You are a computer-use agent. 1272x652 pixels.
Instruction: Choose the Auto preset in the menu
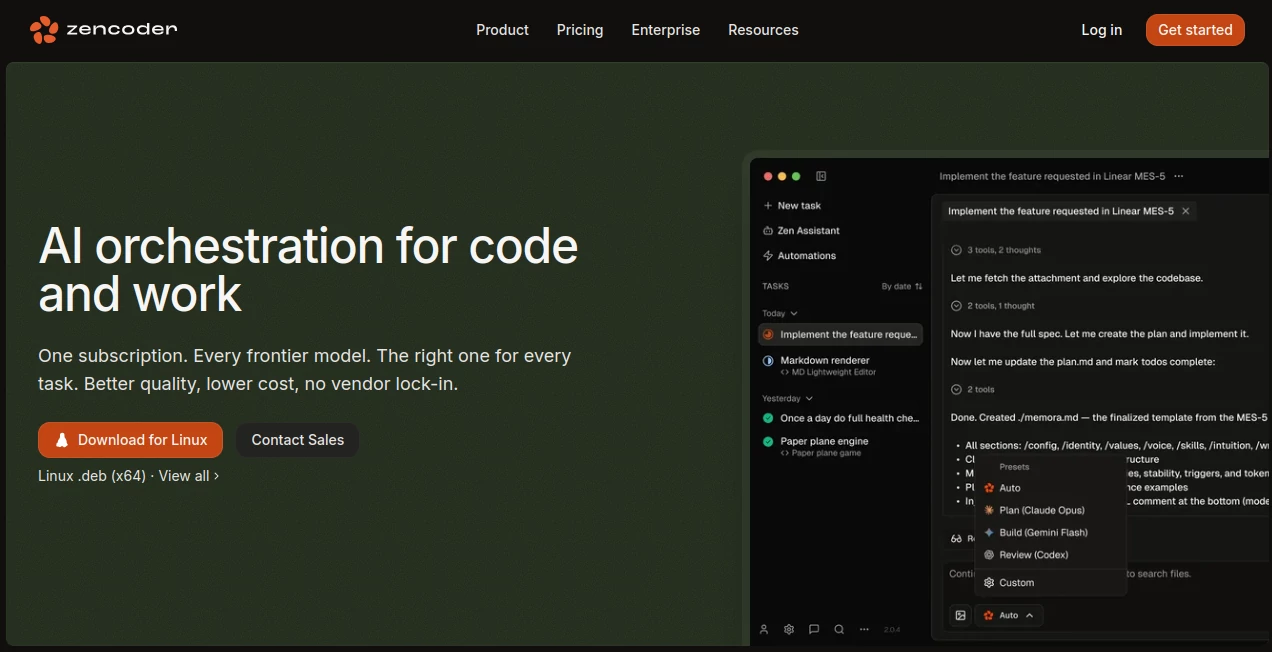[x=1050, y=488]
